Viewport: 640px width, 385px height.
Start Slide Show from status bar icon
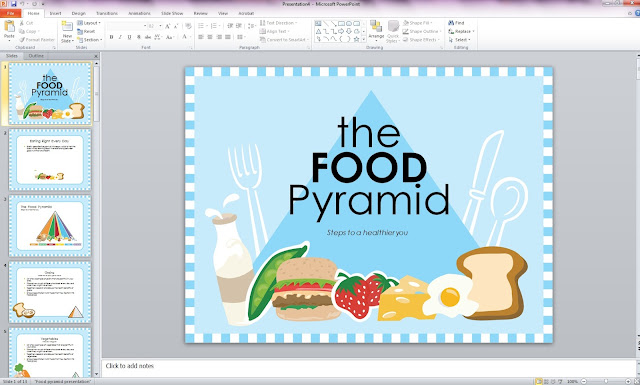click(x=560, y=381)
